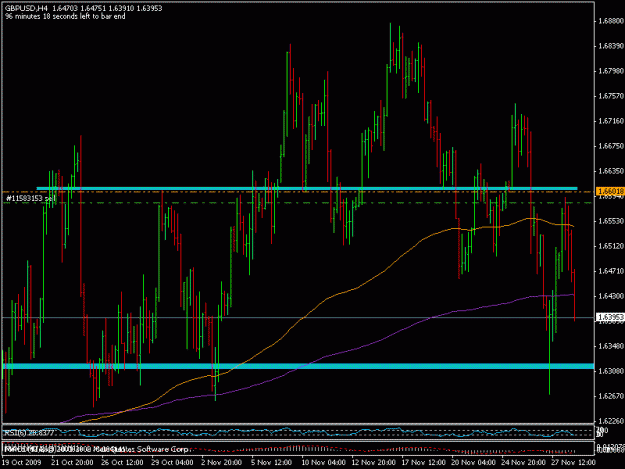
Task: Click the 1.67980 price axis label
Action: [x=611, y=71]
